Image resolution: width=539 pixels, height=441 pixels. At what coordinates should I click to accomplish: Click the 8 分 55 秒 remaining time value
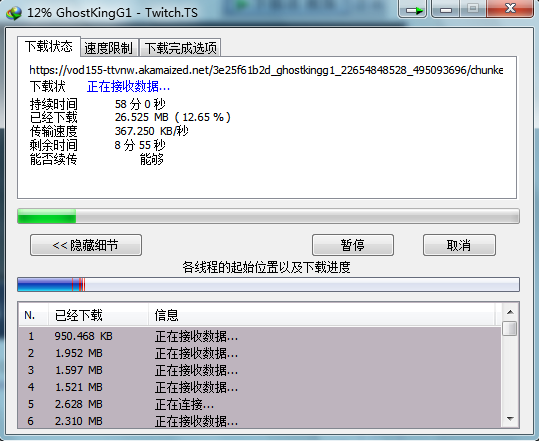(x=140, y=145)
